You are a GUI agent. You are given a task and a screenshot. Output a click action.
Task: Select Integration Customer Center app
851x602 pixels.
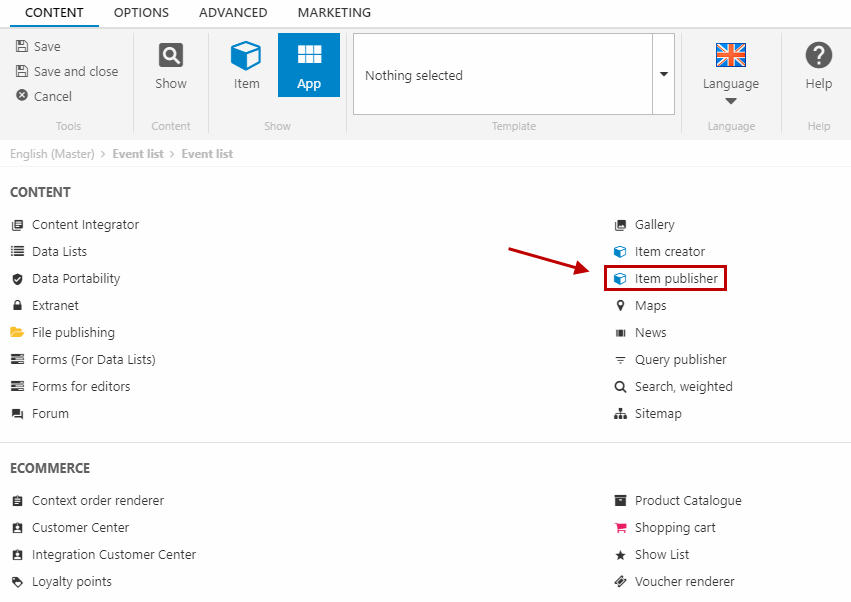pyautogui.click(x=103, y=555)
